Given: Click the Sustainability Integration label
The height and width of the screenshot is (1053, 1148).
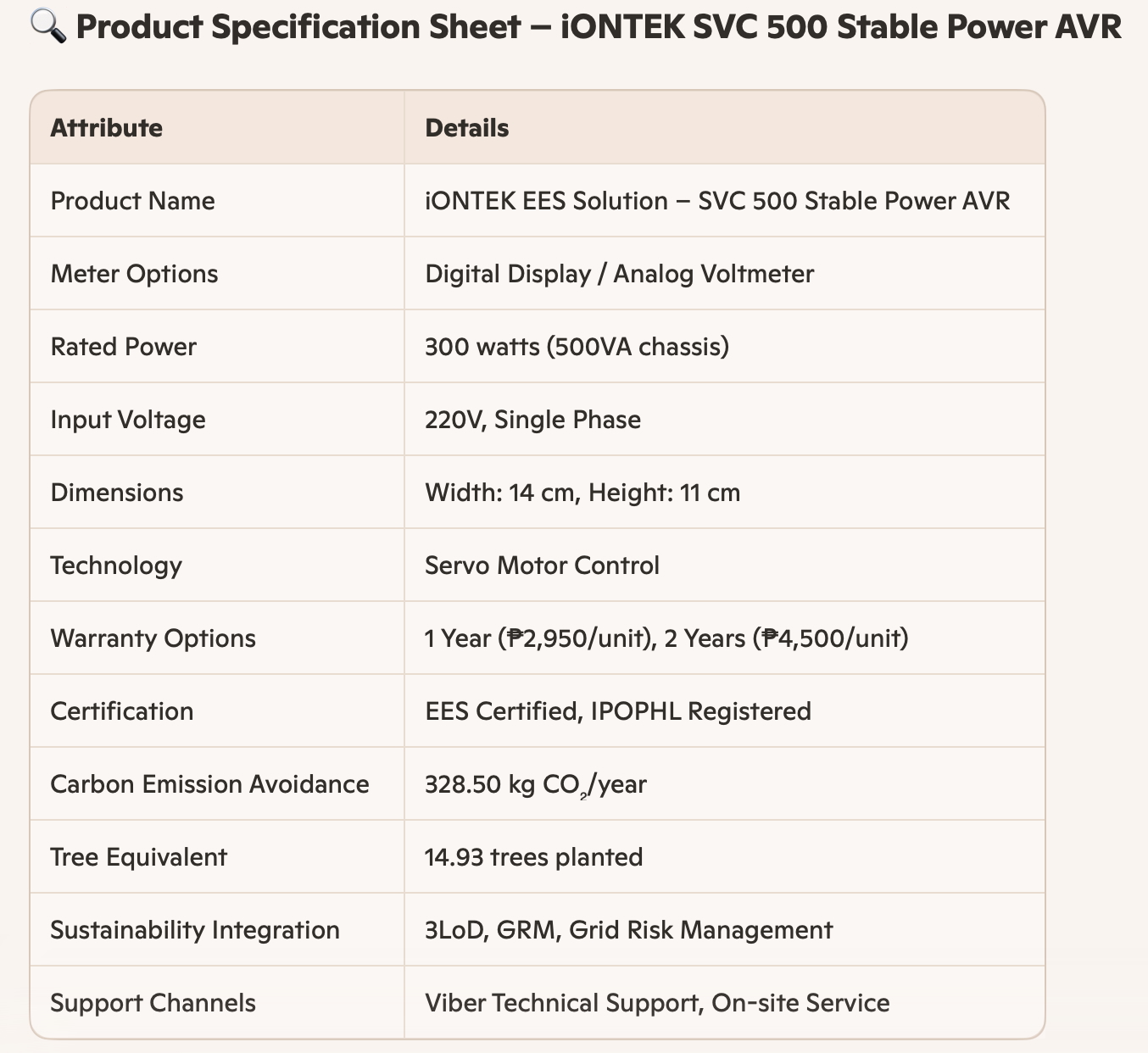Looking at the screenshot, I should [x=195, y=930].
